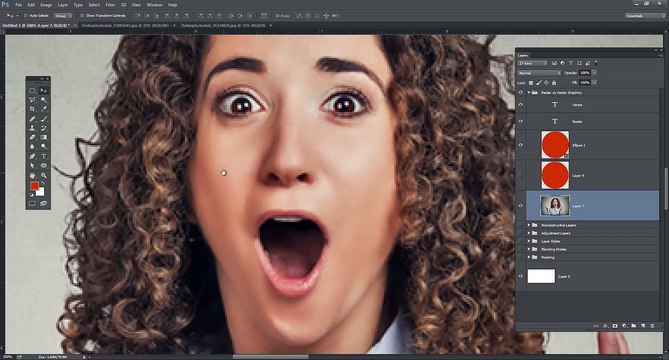Select the Crop tool
This screenshot has height=360, width=669.
click(x=32, y=110)
